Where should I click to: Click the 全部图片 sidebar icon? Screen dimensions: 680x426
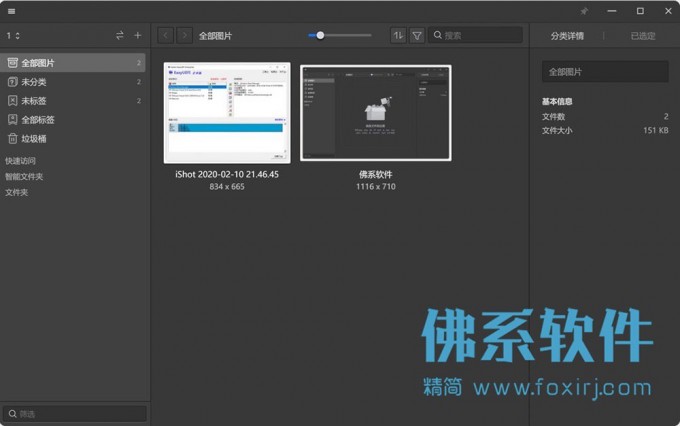pos(13,63)
